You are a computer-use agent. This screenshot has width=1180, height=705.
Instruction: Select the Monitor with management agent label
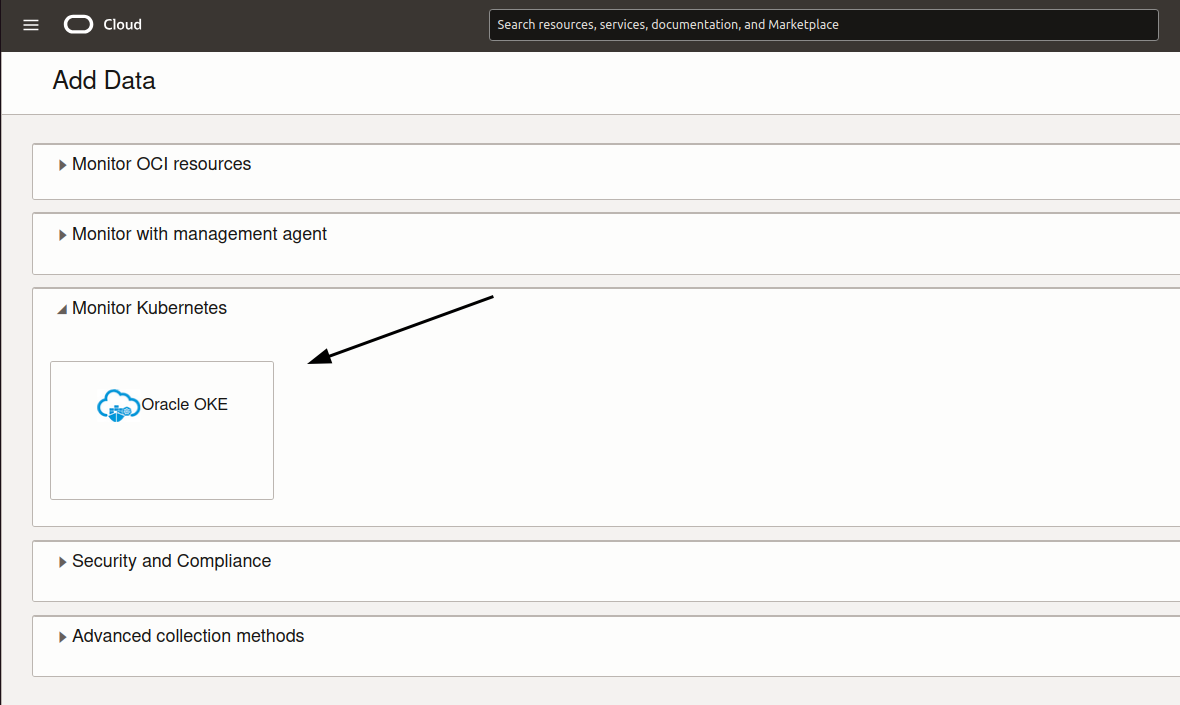coord(199,234)
